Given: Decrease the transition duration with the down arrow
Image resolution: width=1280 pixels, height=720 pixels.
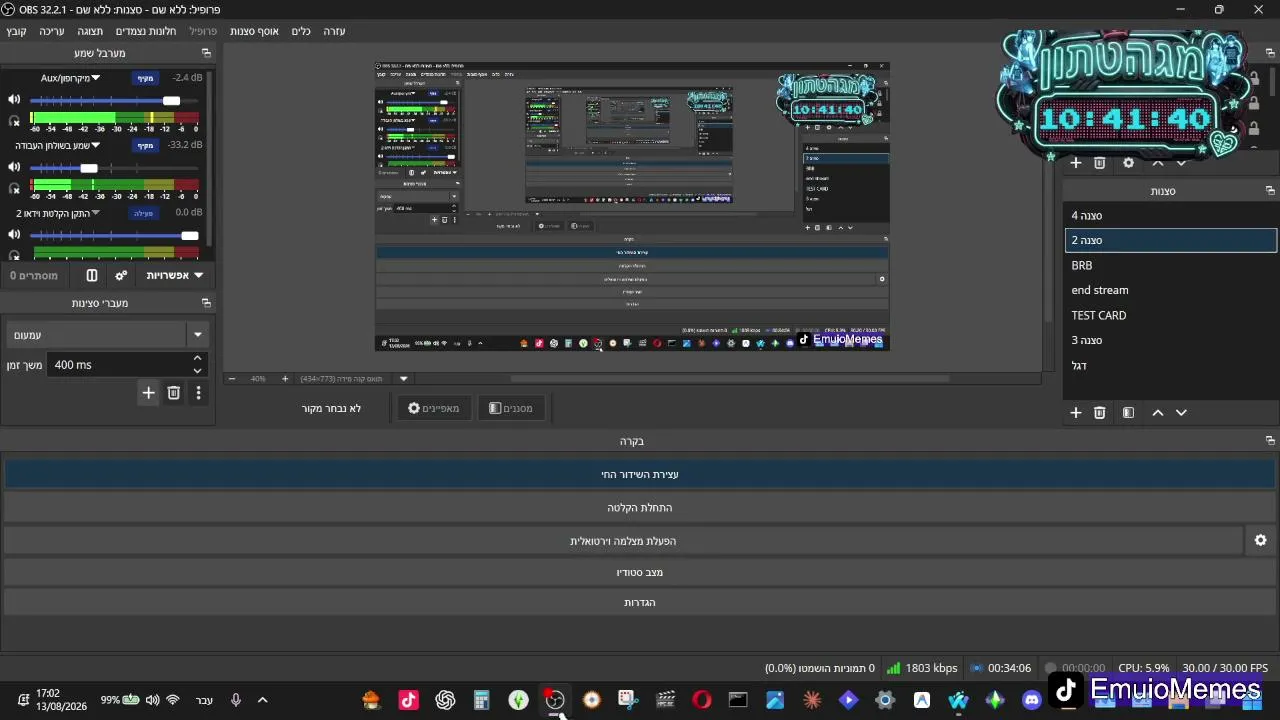Looking at the screenshot, I should (x=197, y=371).
